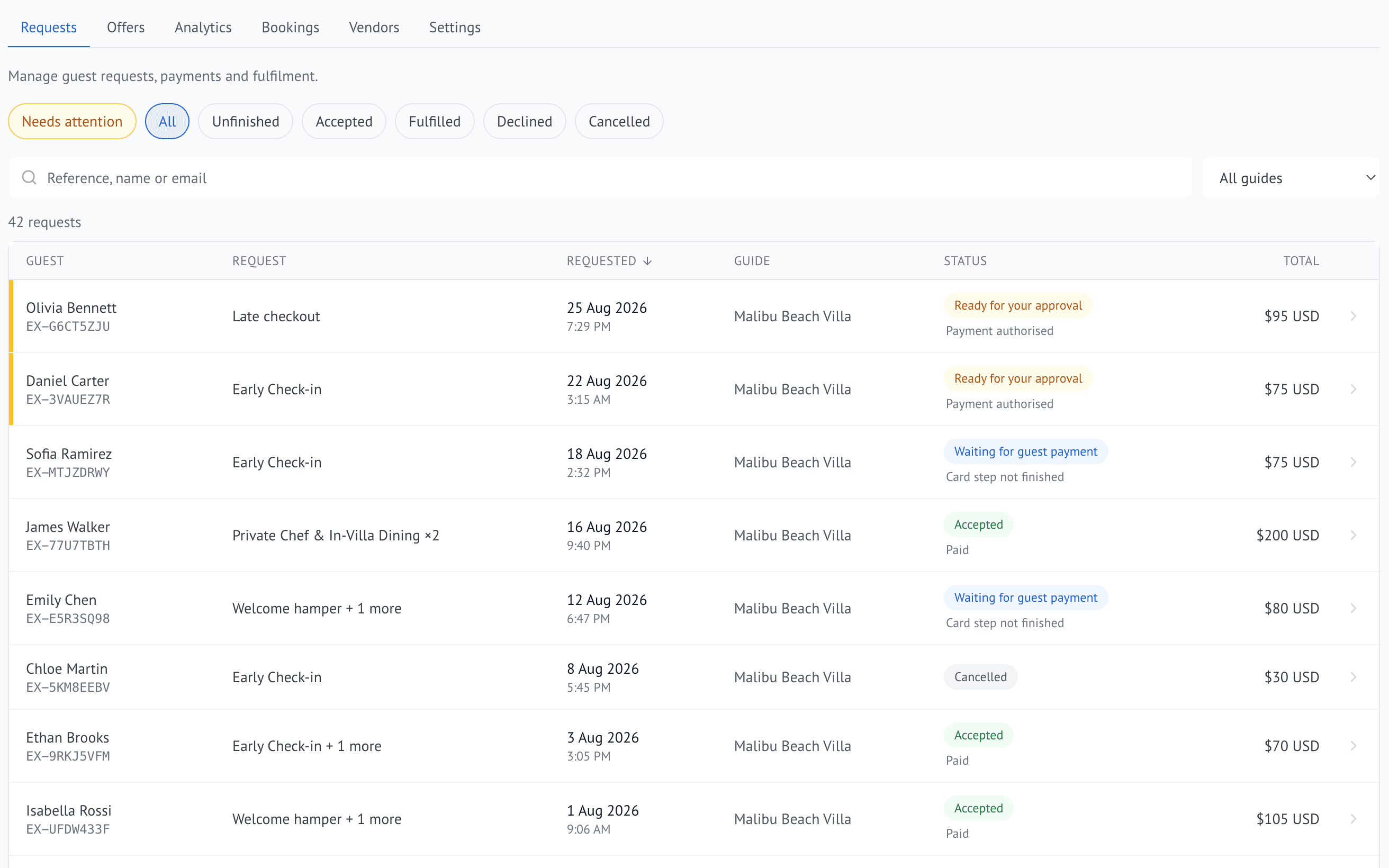This screenshot has height=868, width=1389.
Task: Open Sofia Ramirez row chevron
Action: pyautogui.click(x=1354, y=462)
